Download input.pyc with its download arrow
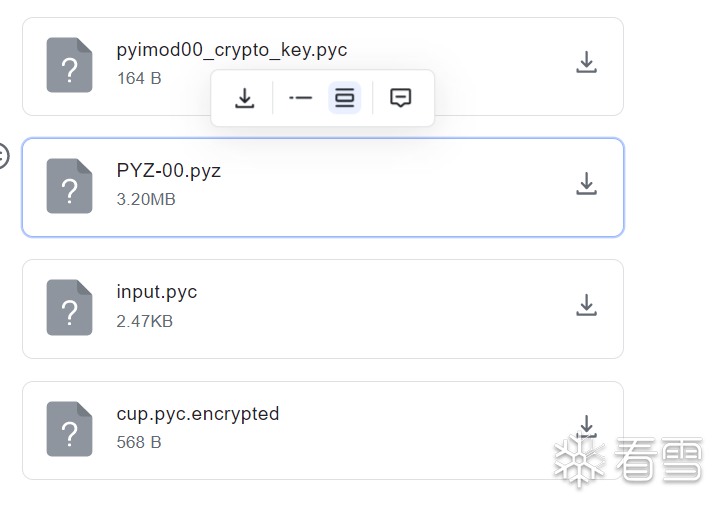Screen dimensions: 718x506 586,306
